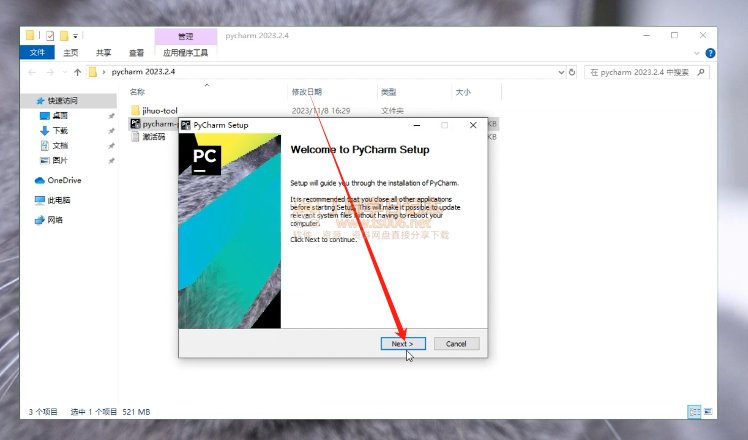Click the Explorer forward arrow

[x=50, y=72]
